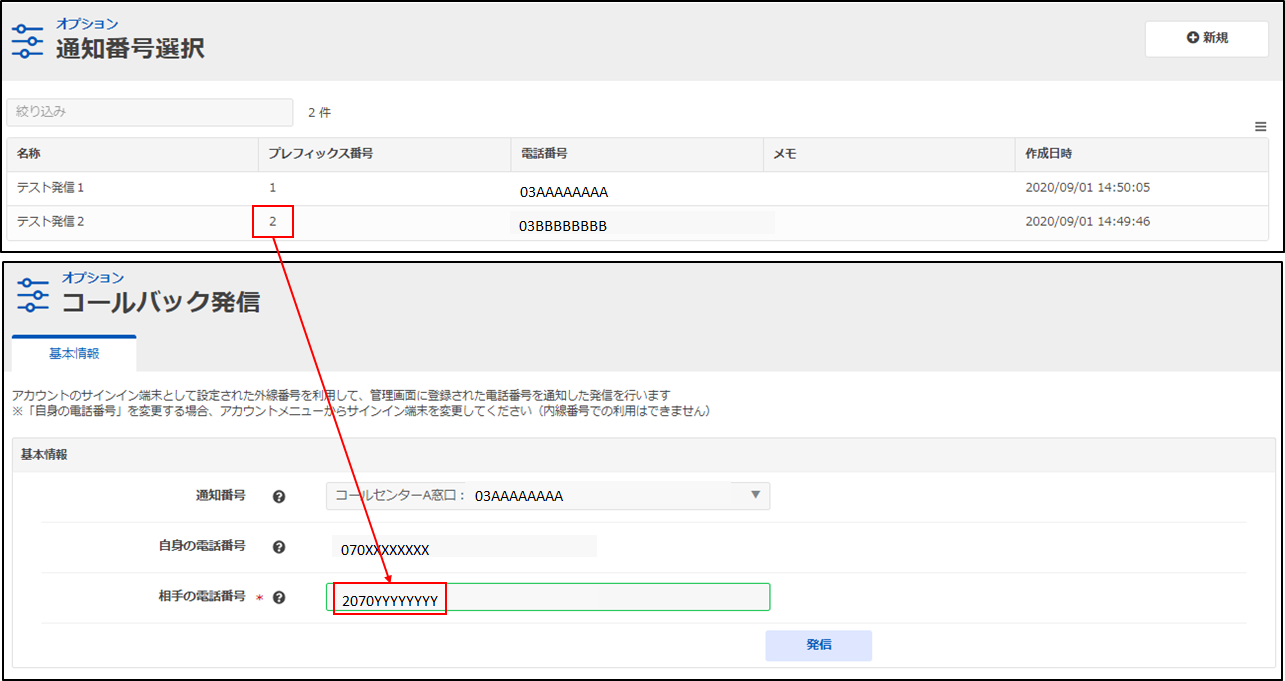Click the 新規 button
The height and width of the screenshot is (681, 1285).
(x=1206, y=38)
